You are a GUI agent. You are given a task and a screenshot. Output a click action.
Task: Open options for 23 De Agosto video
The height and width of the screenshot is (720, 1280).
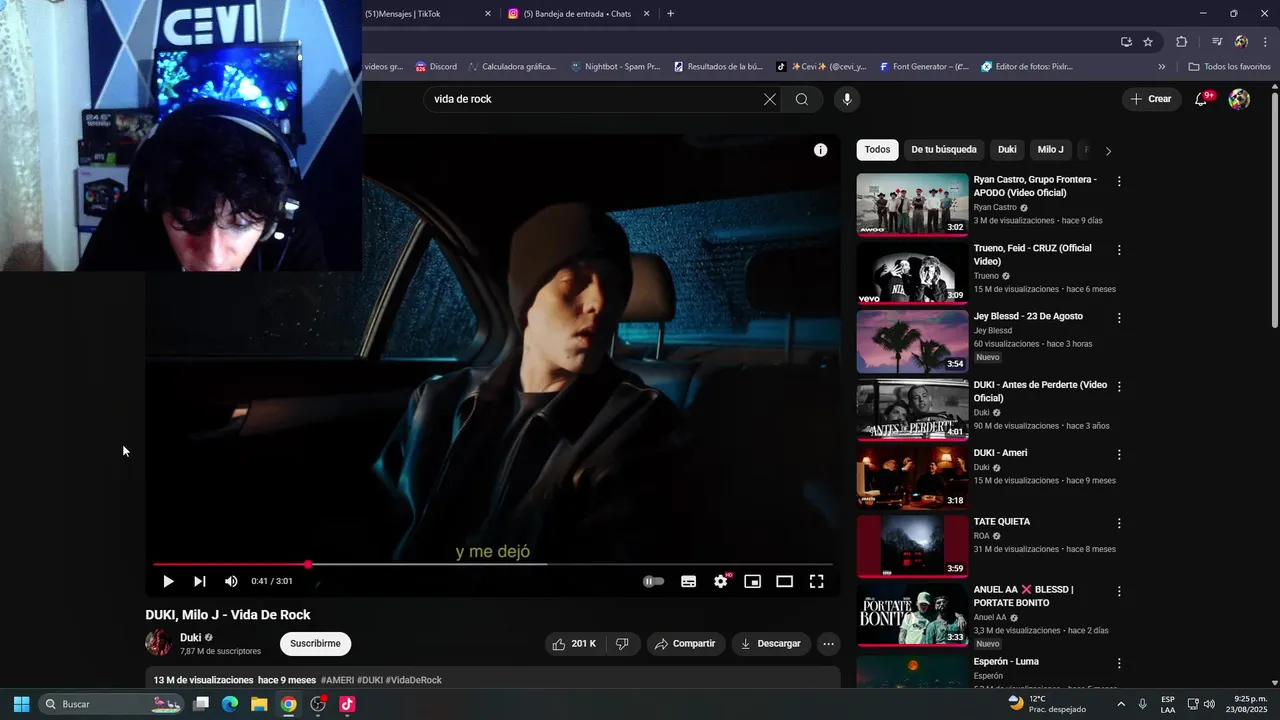1119,318
